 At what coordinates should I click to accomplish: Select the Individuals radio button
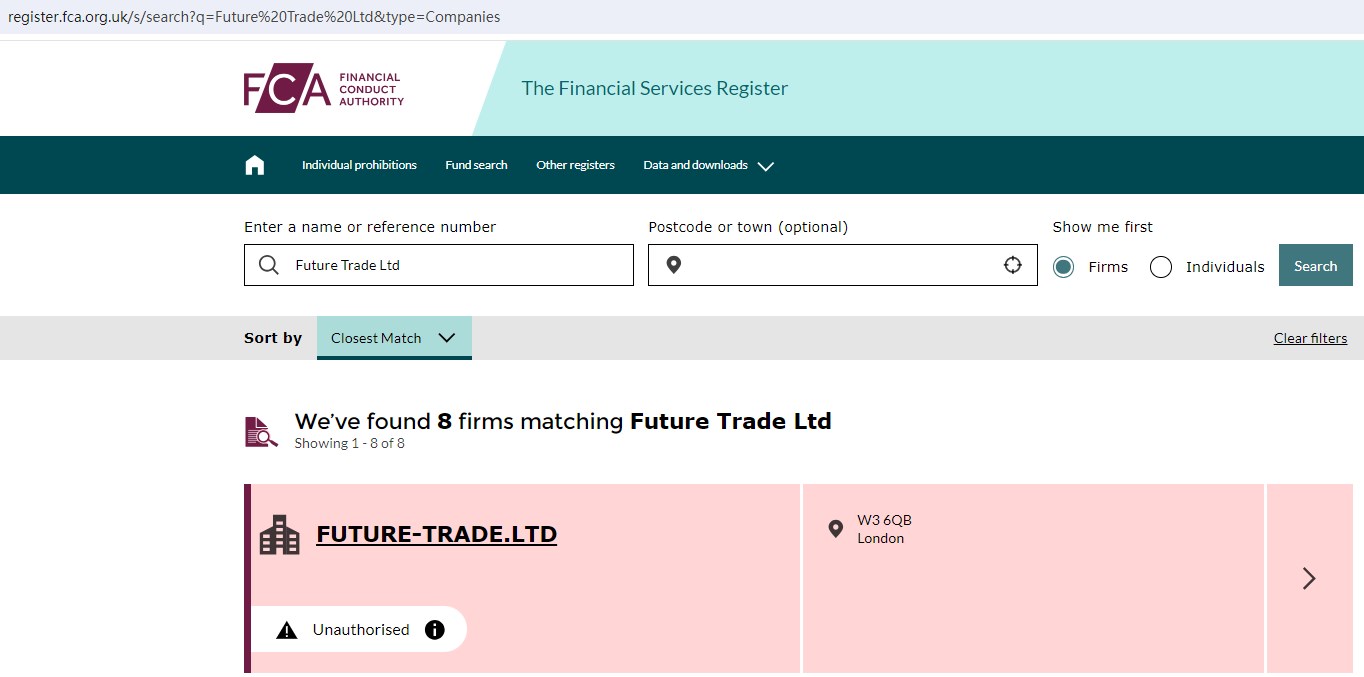1161,267
